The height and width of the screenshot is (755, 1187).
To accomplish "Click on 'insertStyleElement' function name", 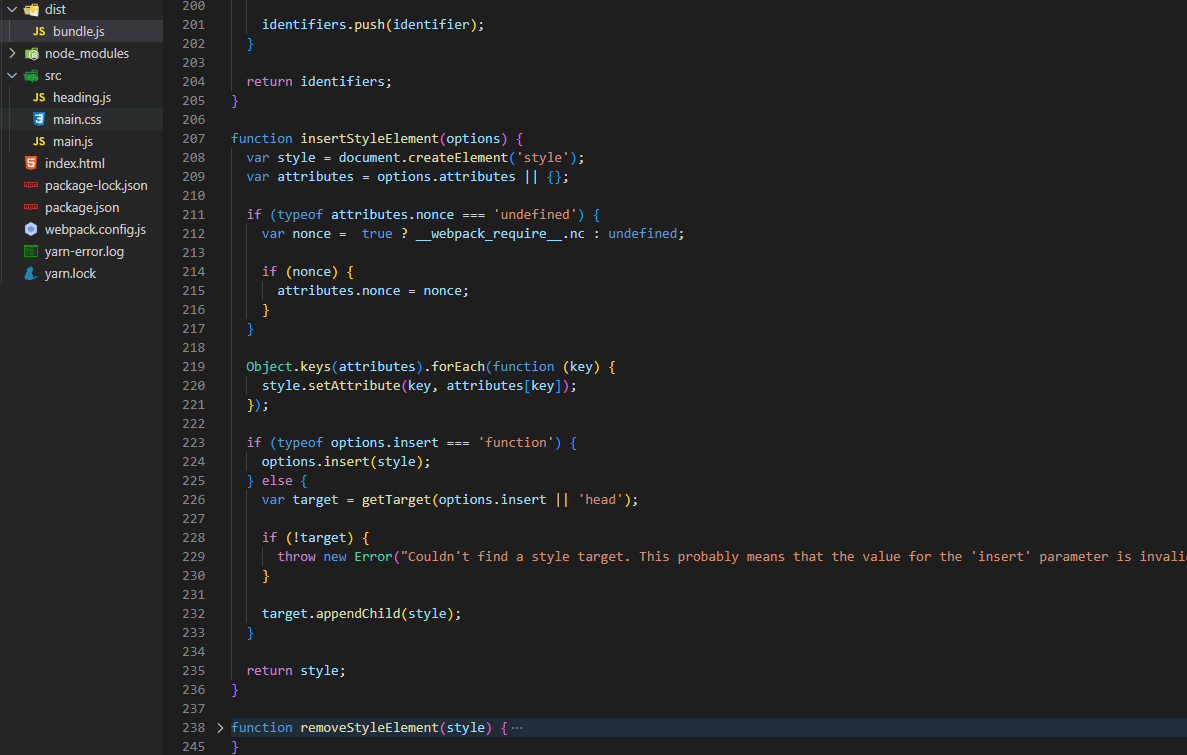I will pyautogui.click(x=369, y=139).
